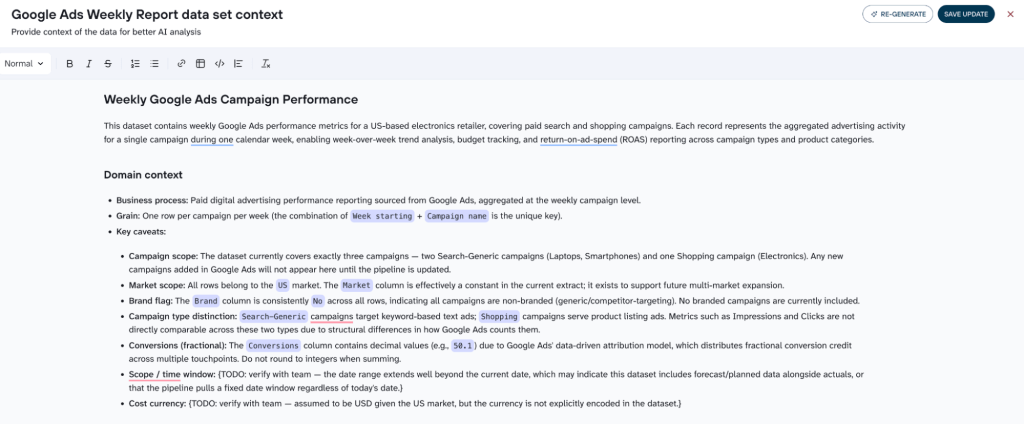The width and height of the screenshot is (1024, 424).
Task: Click the 'No' code chip
Action: 317,301
